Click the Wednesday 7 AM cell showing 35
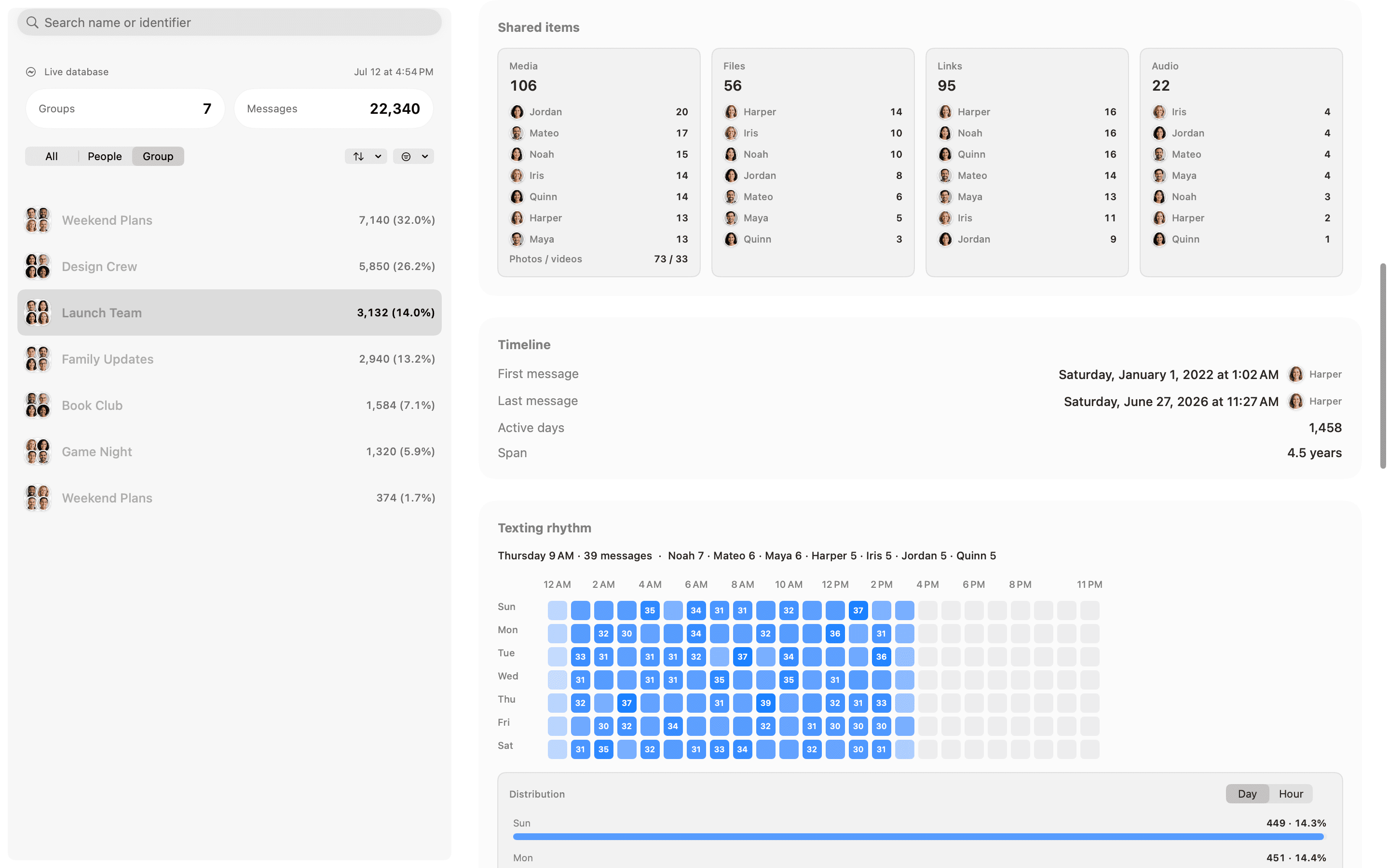 click(x=719, y=680)
